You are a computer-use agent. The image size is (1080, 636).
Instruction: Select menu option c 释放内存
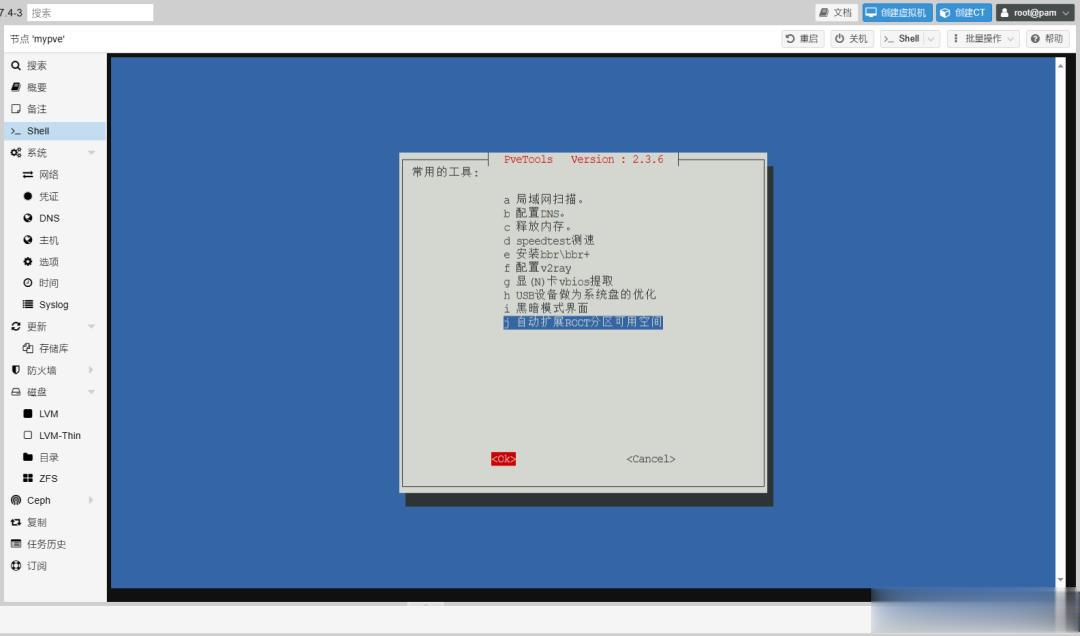pyautogui.click(x=537, y=226)
